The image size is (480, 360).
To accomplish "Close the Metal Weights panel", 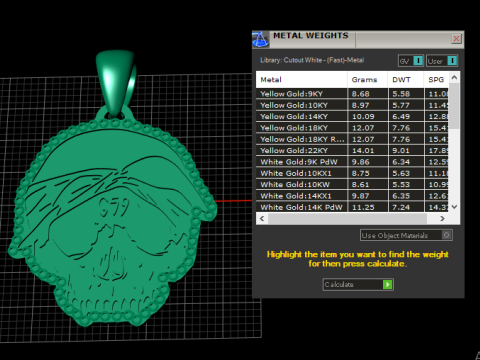I will (x=456, y=39).
